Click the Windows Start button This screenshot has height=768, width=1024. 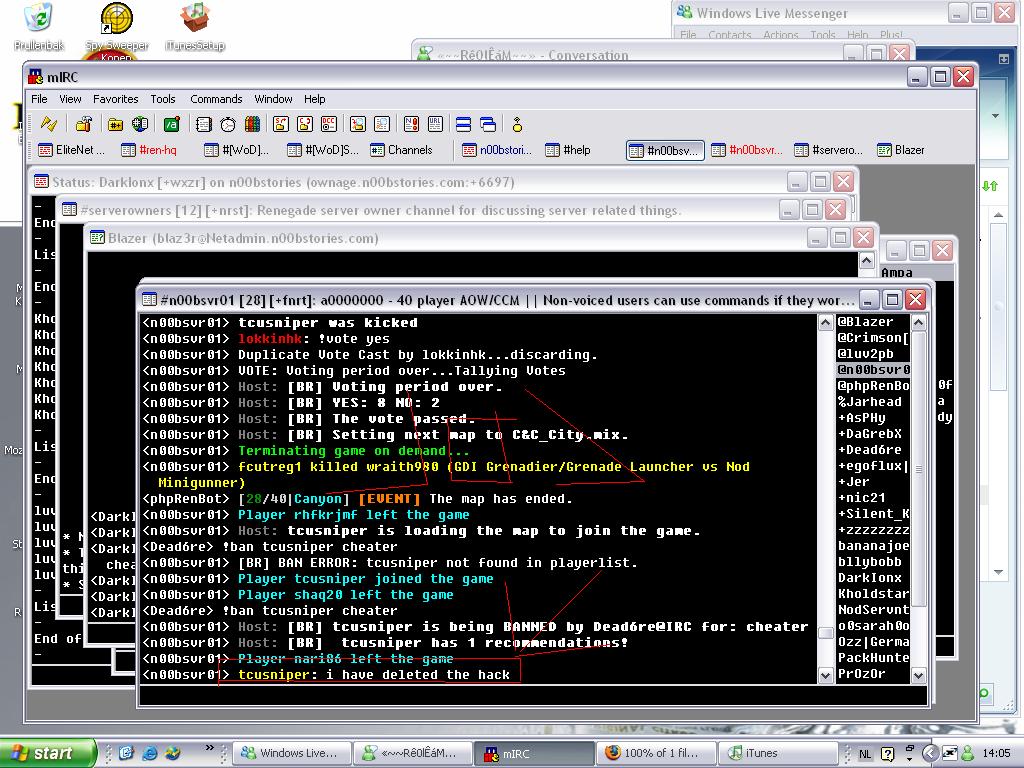[48, 753]
